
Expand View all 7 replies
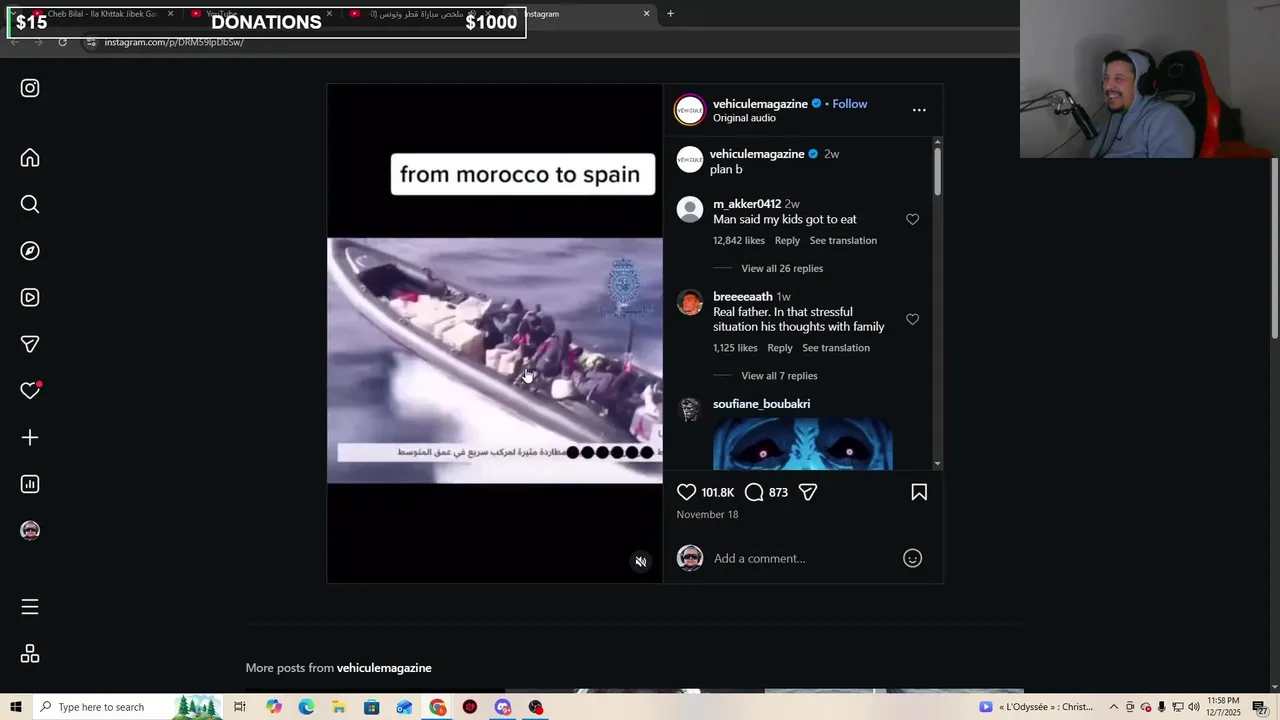tap(779, 376)
